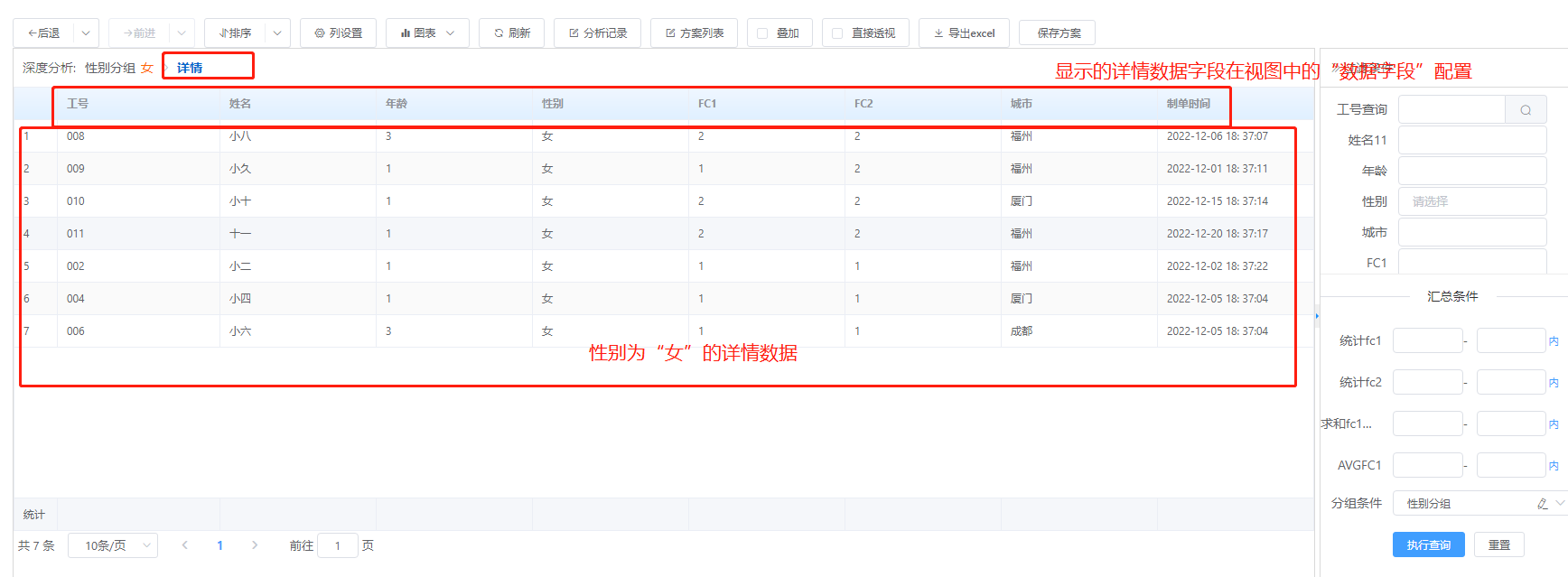The height and width of the screenshot is (577, 1568).
Task: Click the edit pencil icon in 分组条件
Action: (1542, 504)
